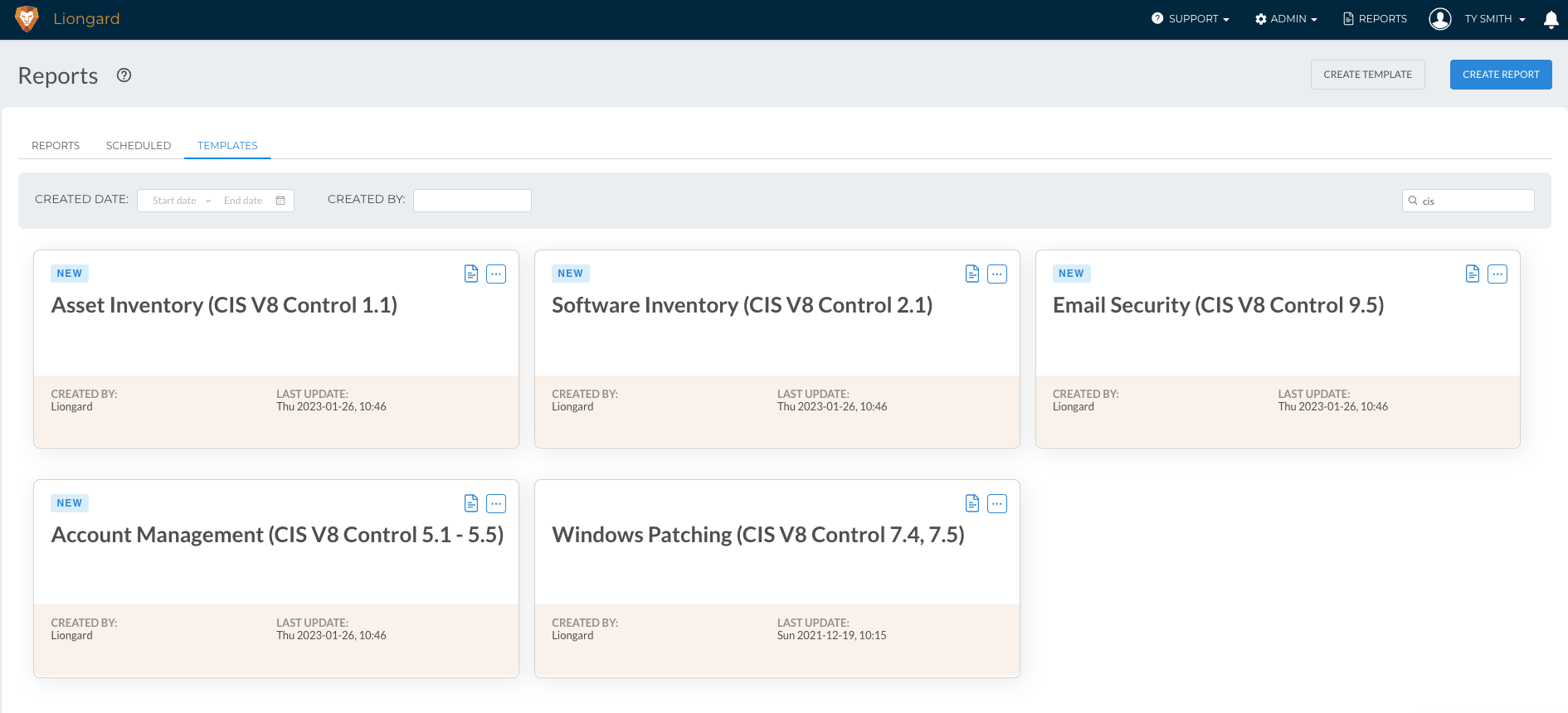Expand the Support dropdown menu
The image size is (1568, 713).
(1191, 19)
